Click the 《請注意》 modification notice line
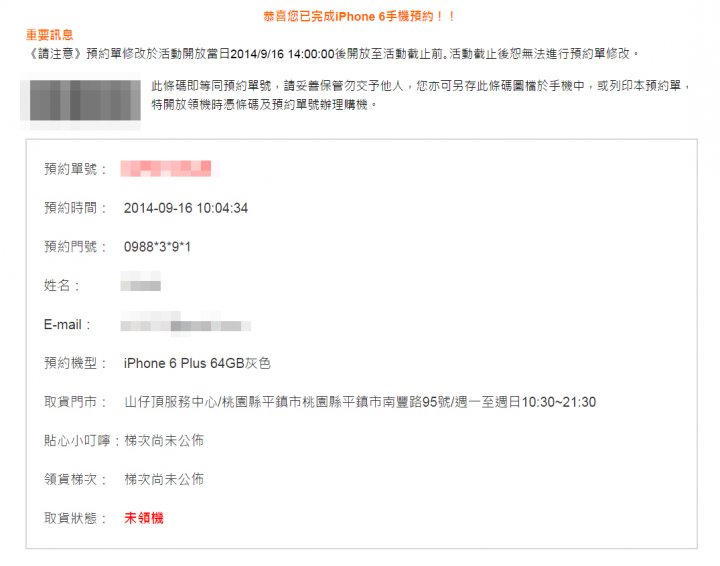 point(332,54)
